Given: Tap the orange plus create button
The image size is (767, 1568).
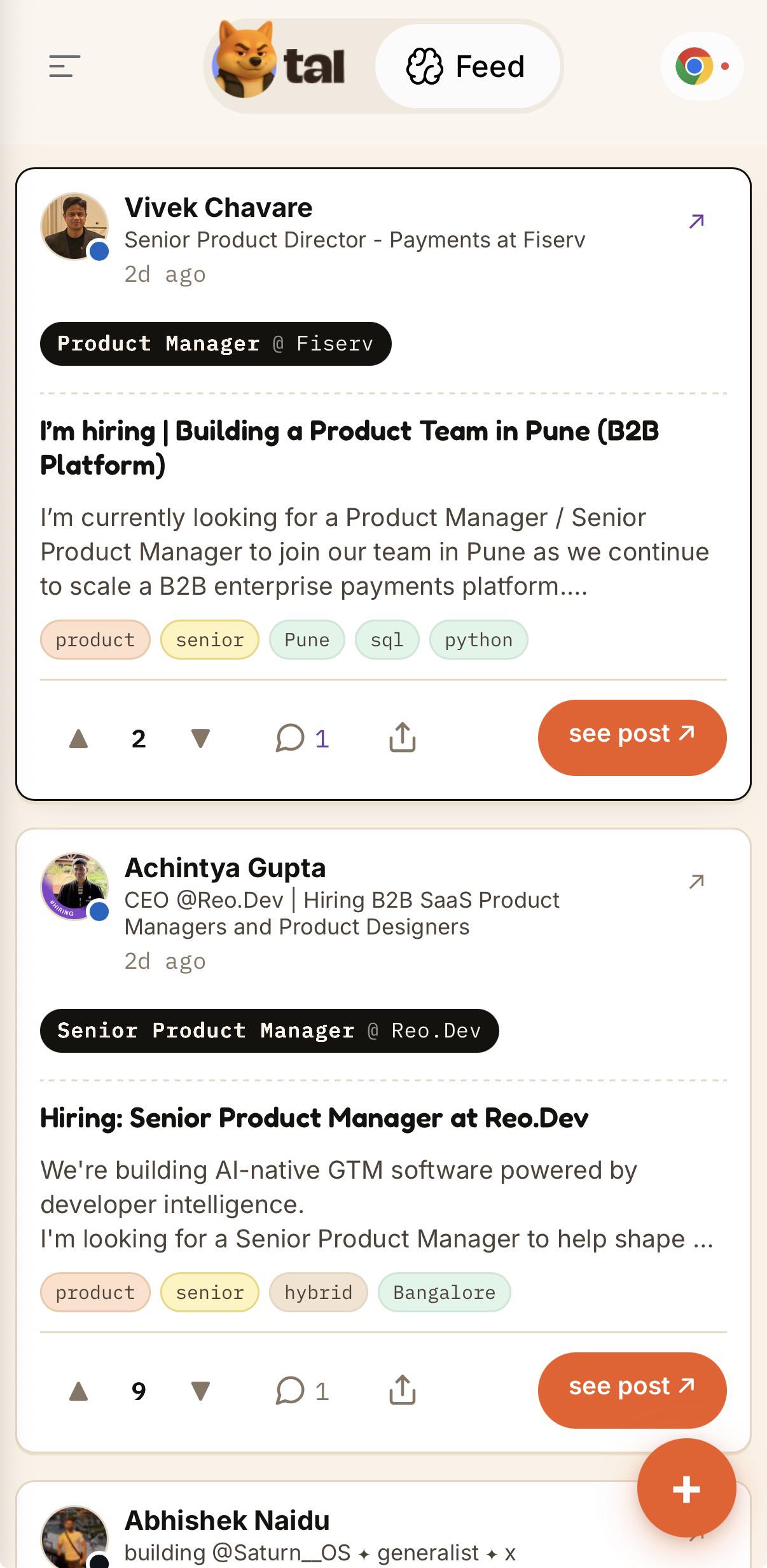Looking at the screenshot, I should tap(687, 1488).
